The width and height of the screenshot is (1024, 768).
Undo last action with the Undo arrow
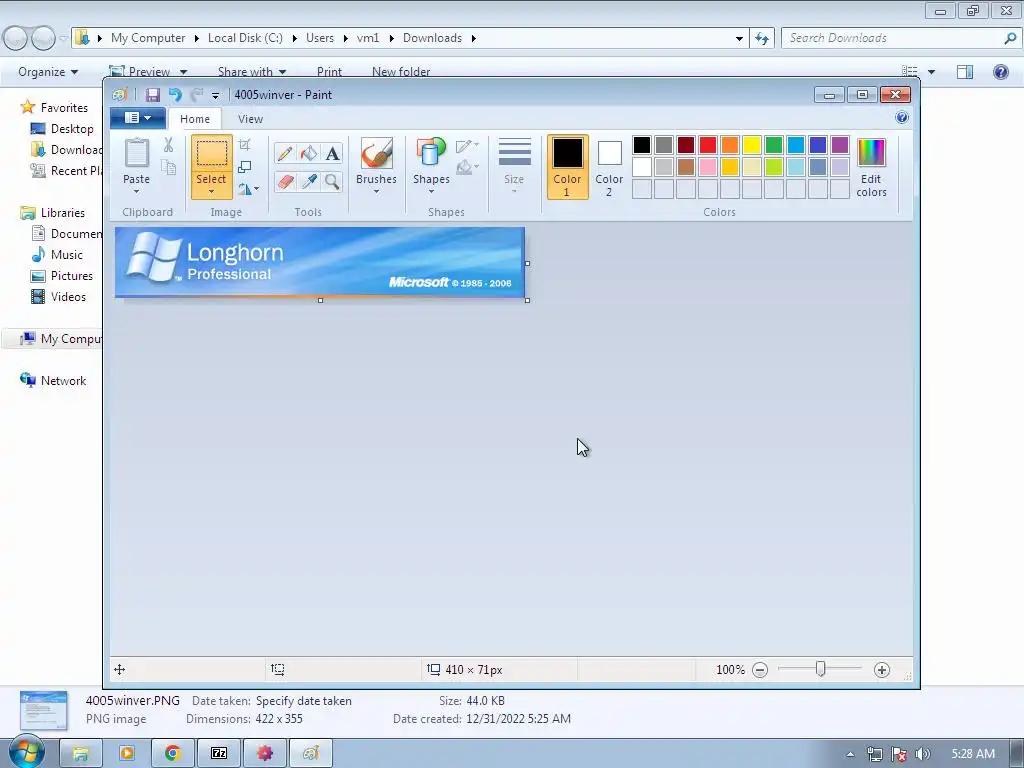pos(174,95)
